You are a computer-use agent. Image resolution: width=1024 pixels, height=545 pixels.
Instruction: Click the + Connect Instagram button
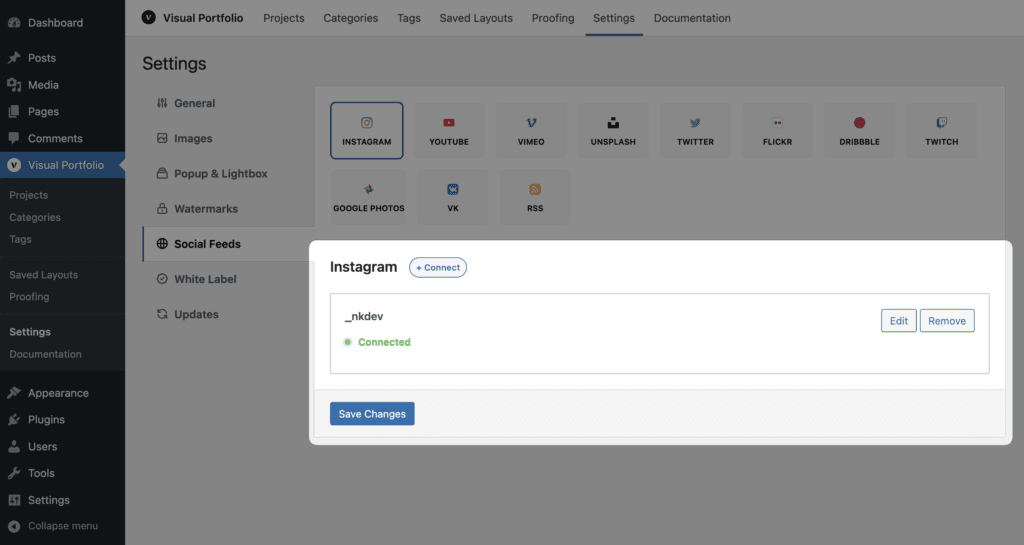tap(438, 268)
